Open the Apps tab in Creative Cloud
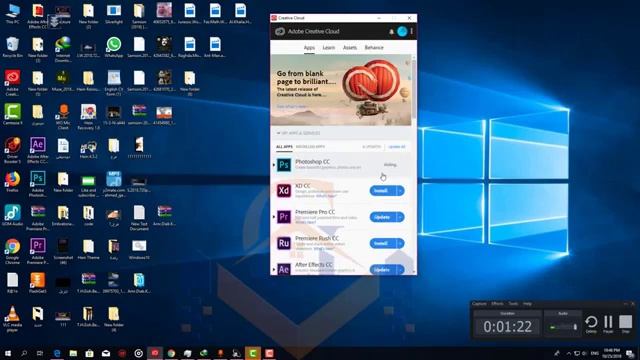The height and width of the screenshot is (360, 640). tap(309, 48)
